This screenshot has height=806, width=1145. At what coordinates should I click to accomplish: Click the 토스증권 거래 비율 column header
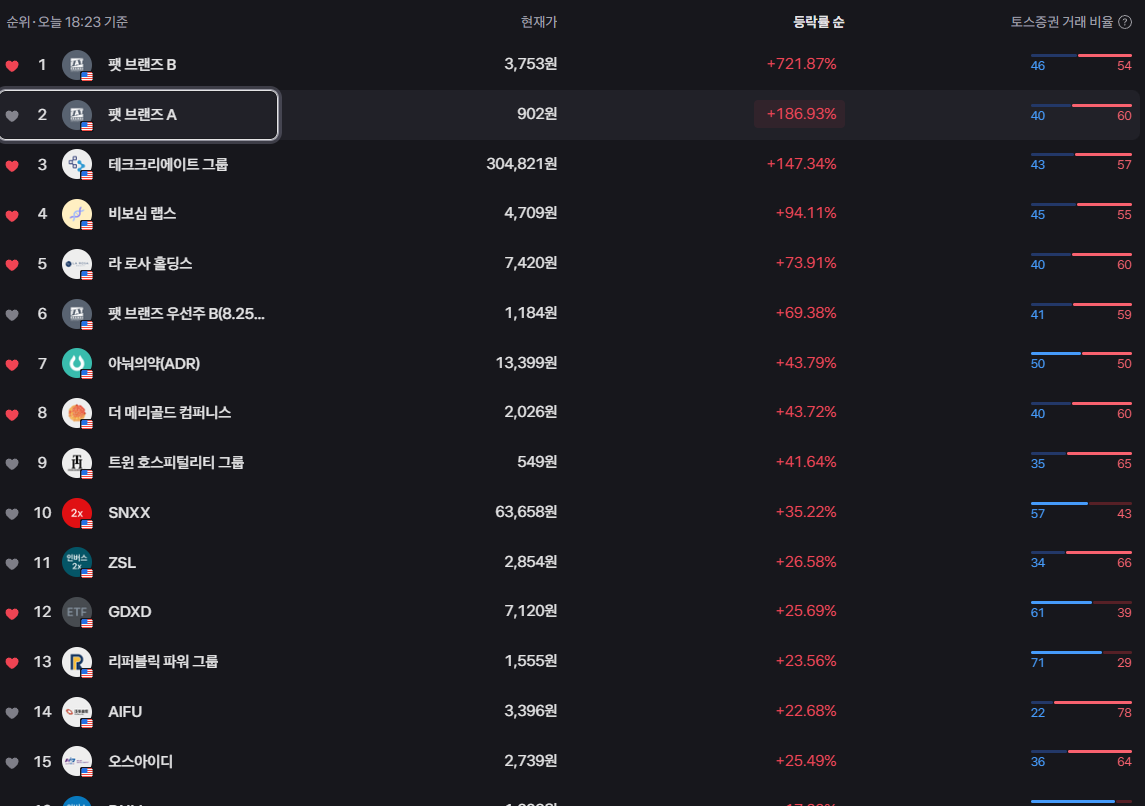[1062, 22]
